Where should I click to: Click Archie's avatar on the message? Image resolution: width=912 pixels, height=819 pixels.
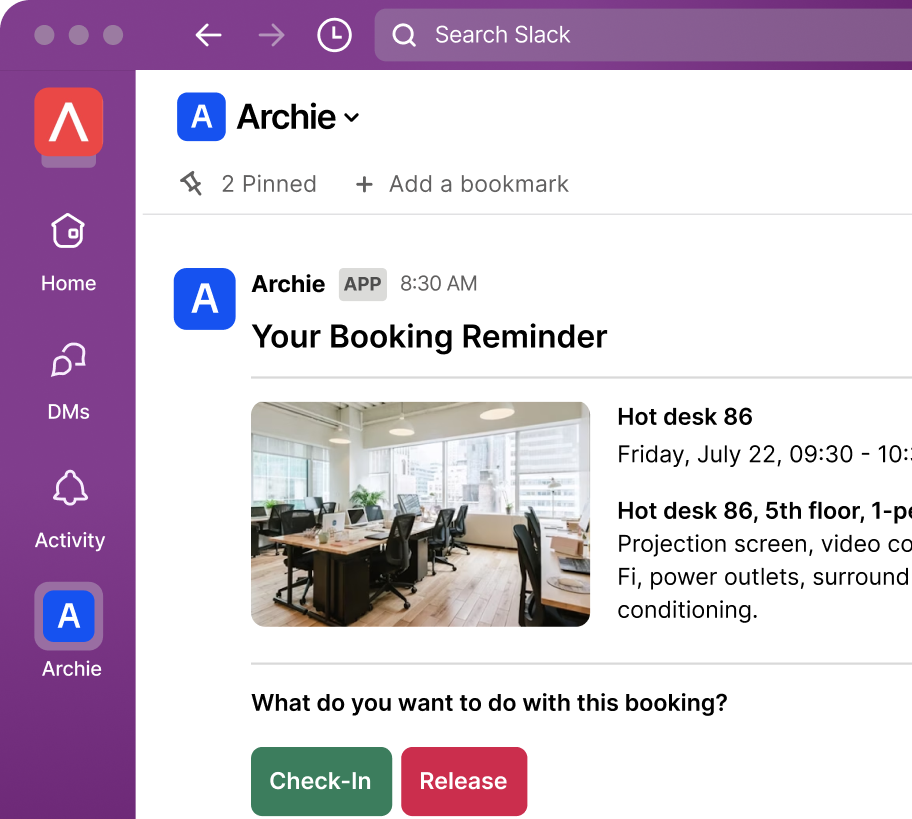204,299
